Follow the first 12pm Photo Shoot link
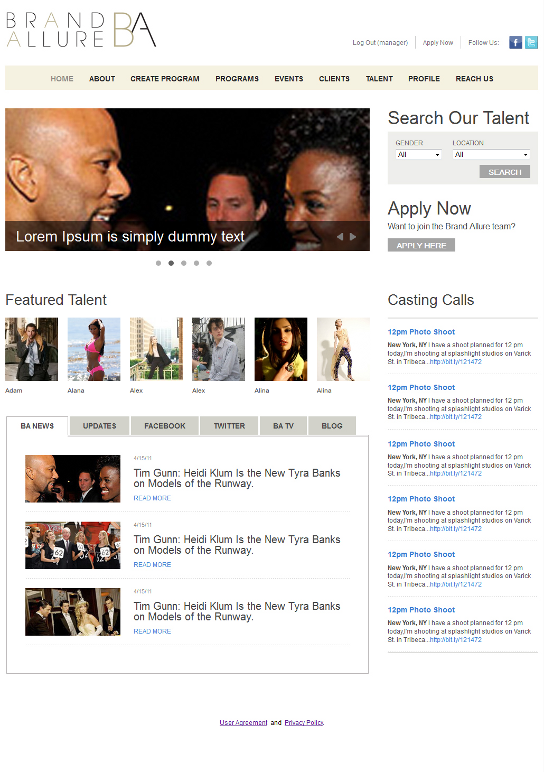The height and width of the screenshot is (772, 544). point(421,332)
